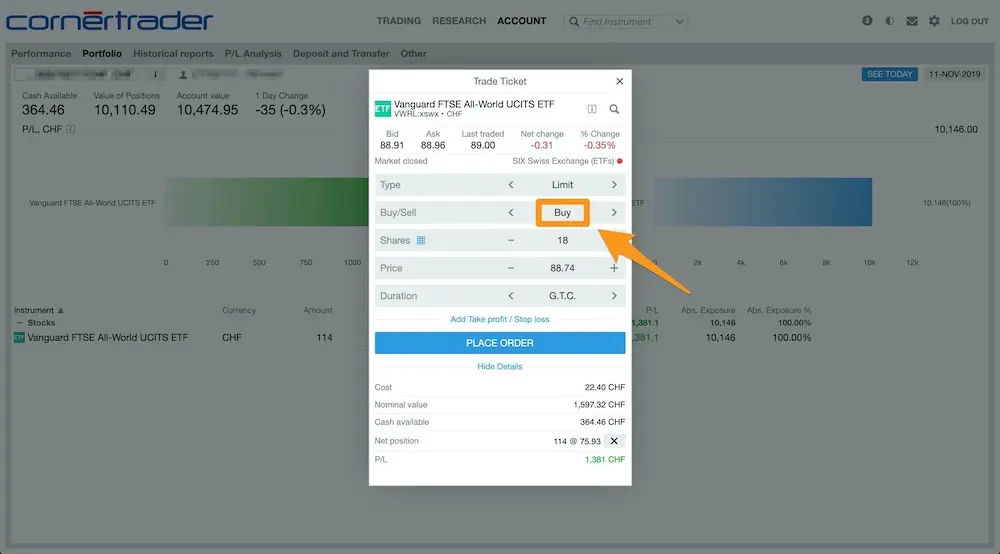This screenshot has height=554, width=1000.
Task: Click the P/L, CHF info icon
Action: pos(71,129)
